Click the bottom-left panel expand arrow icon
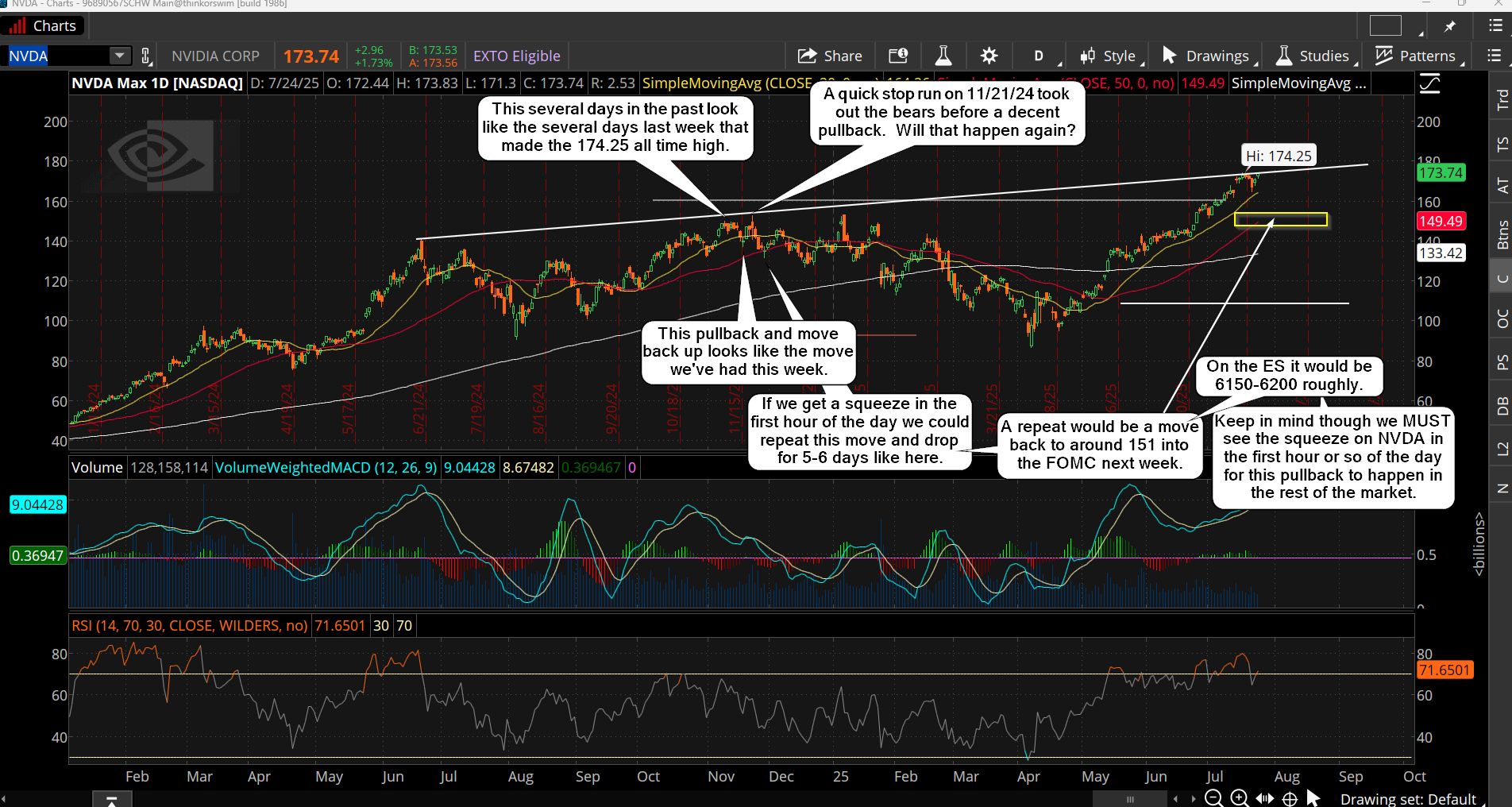This screenshot has width=1512, height=807. pyautogui.click(x=111, y=799)
